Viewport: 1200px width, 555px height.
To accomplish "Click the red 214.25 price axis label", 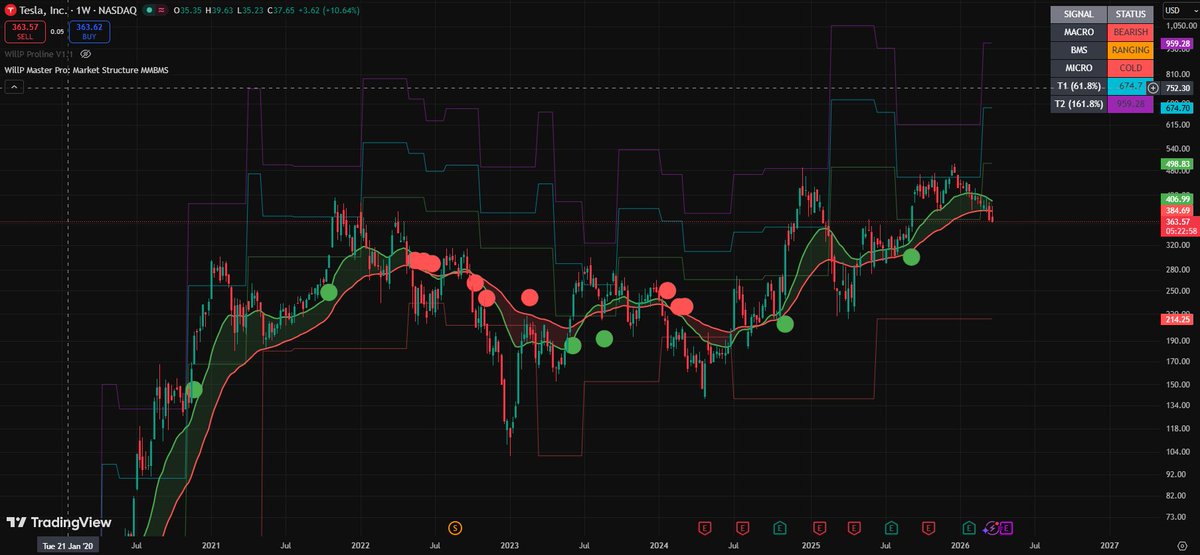I will 1176,318.
